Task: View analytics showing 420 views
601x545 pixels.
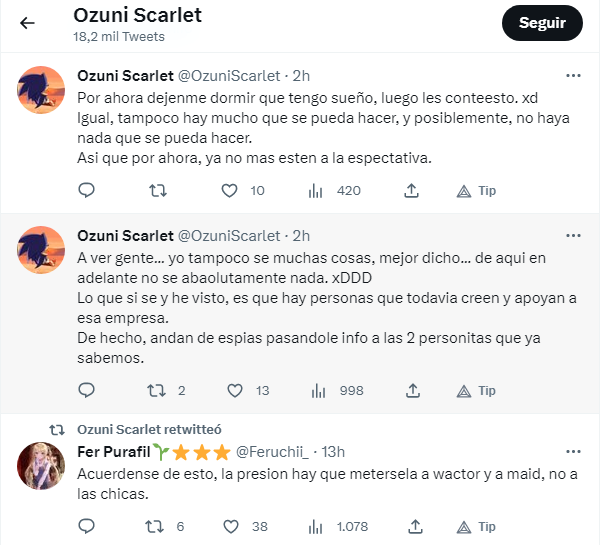Action: [x=316, y=190]
